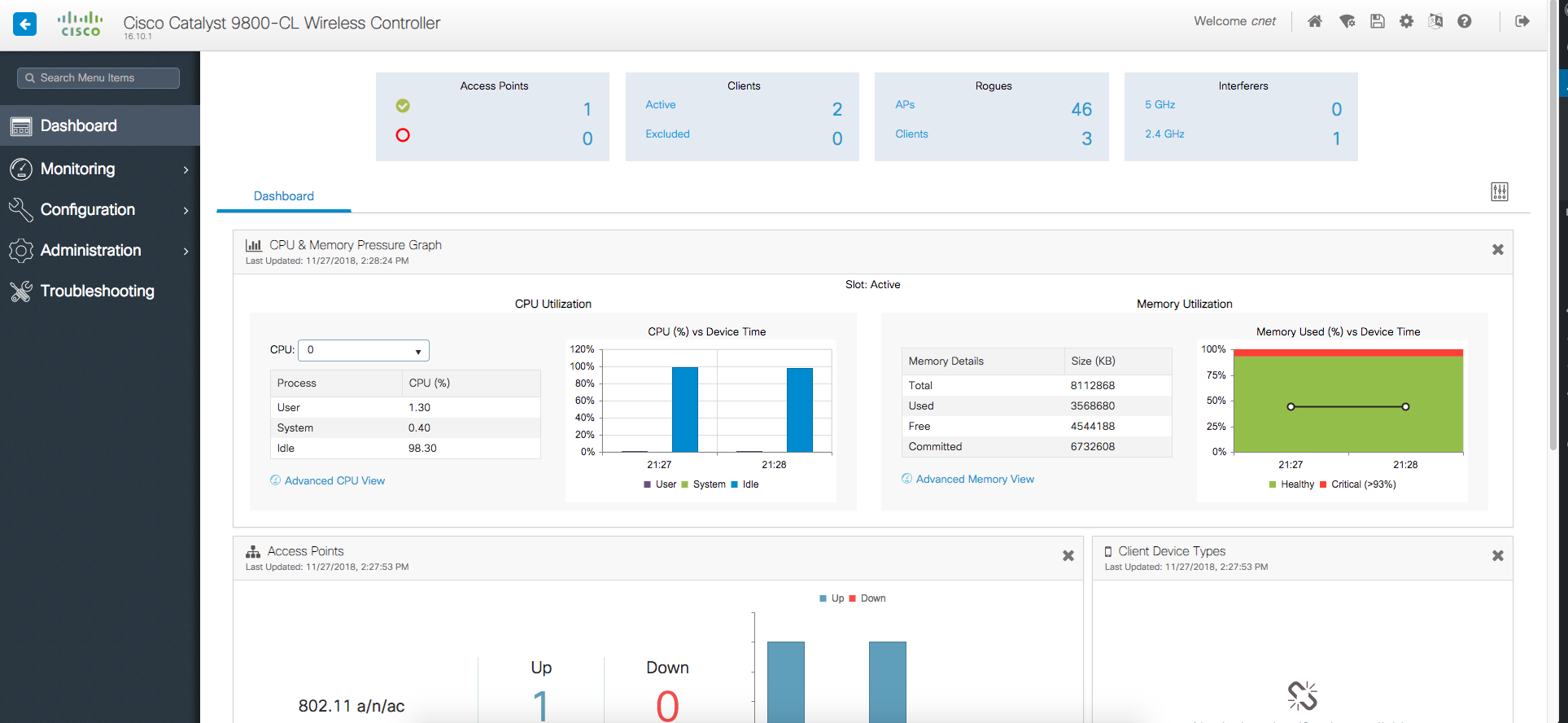
Task: Click the Administration gear icon
Action: click(x=21, y=251)
